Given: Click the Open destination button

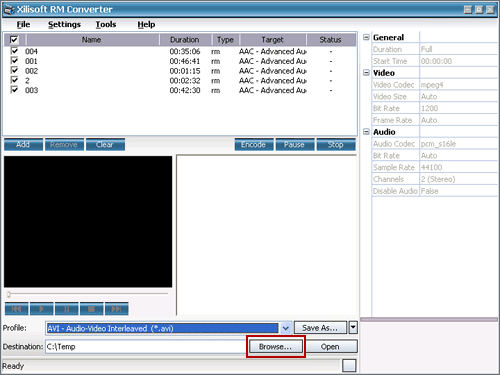Looking at the screenshot, I should point(330,347).
